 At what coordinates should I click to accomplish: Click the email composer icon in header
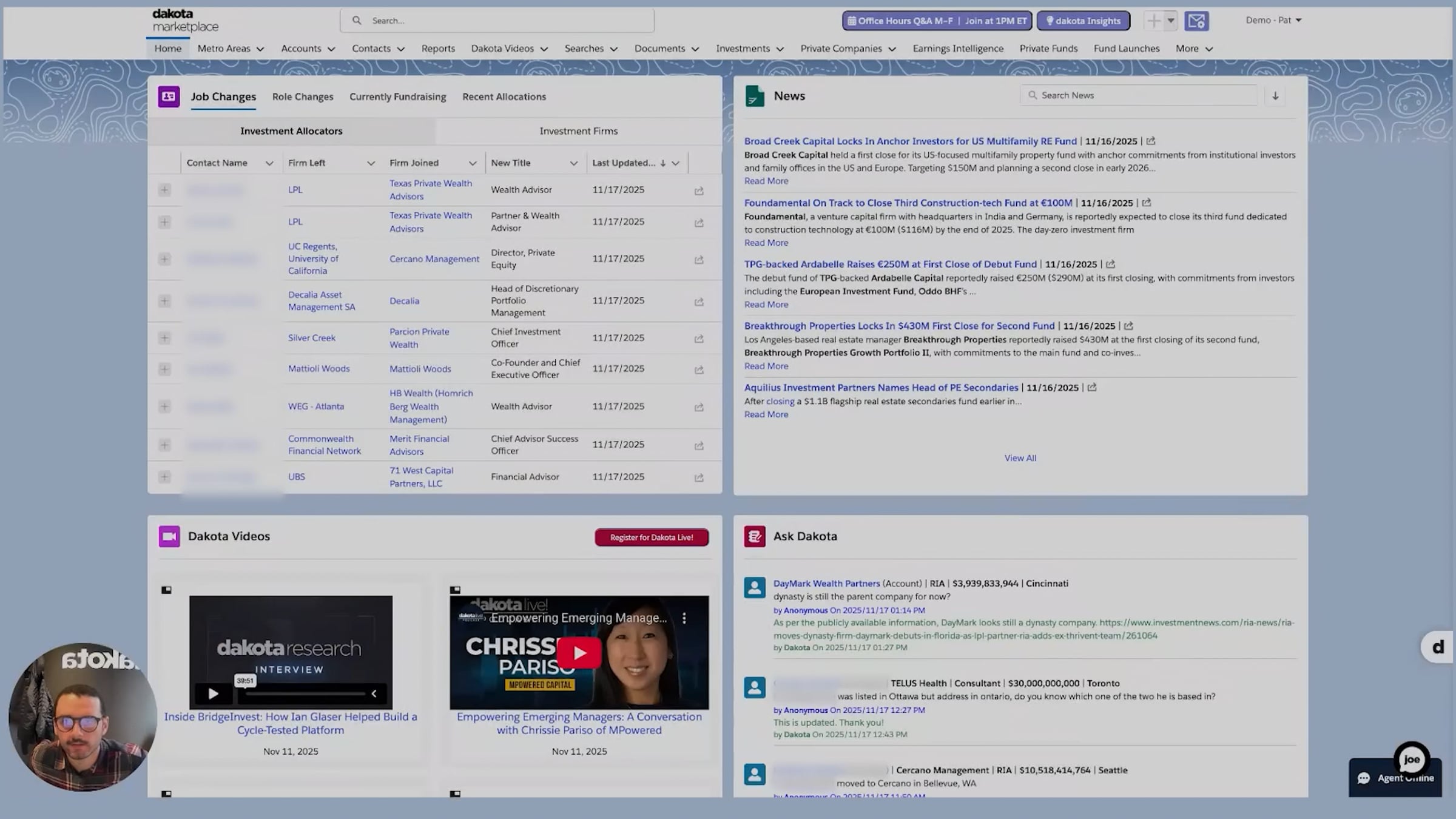click(x=1196, y=21)
